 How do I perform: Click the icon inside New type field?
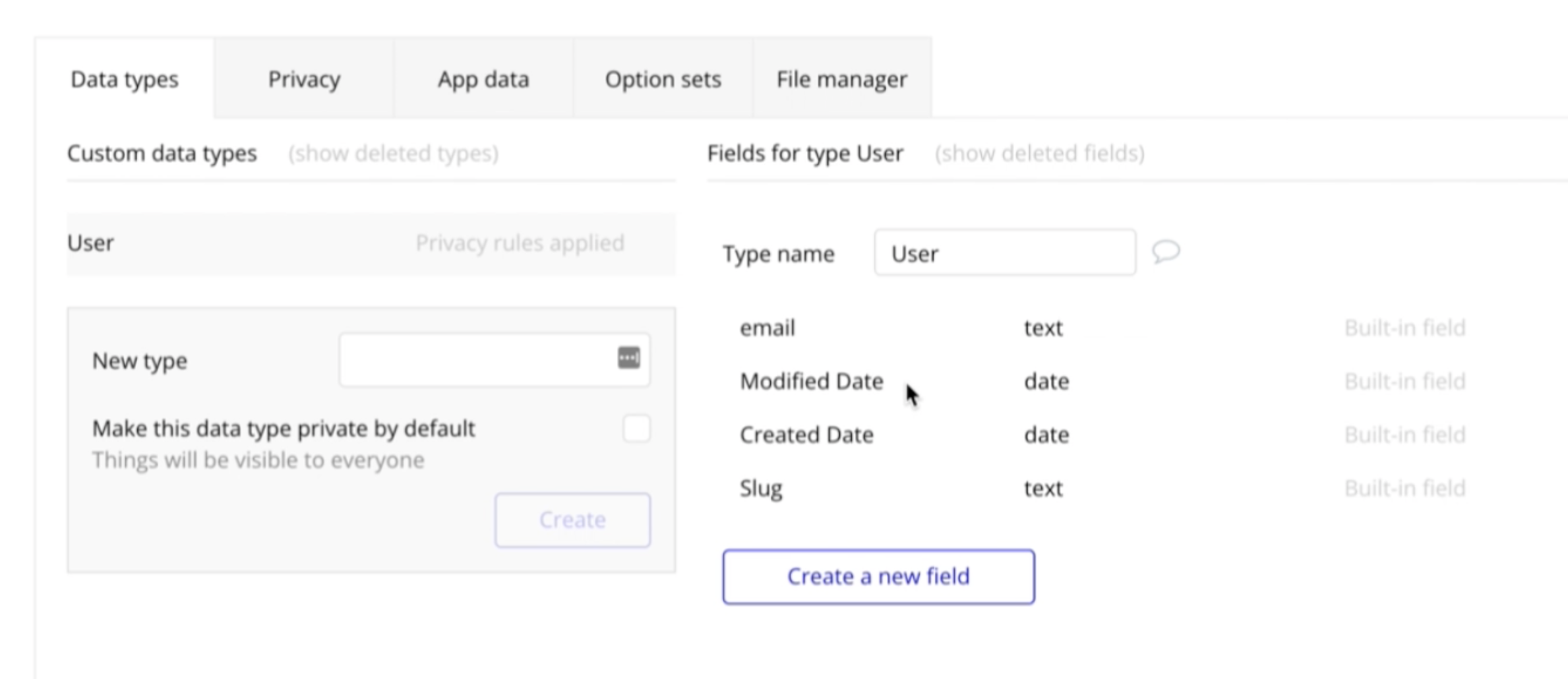pyautogui.click(x=628, y=358)
